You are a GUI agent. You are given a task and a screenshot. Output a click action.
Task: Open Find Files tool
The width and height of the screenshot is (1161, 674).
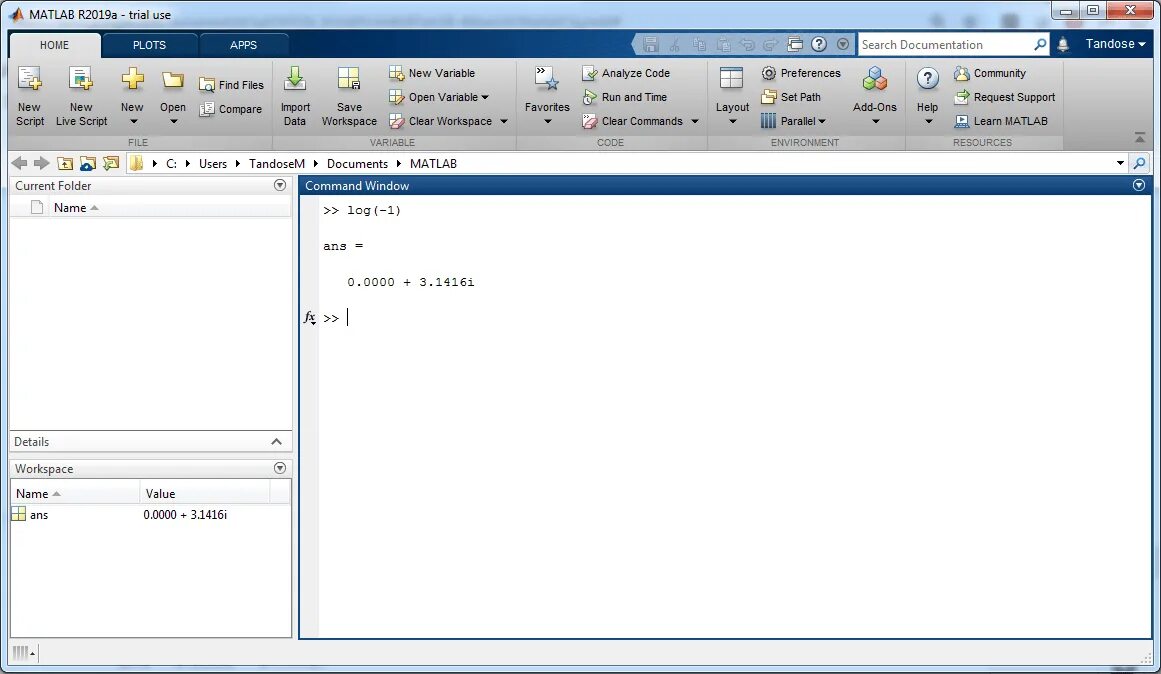pyautogui.click(x=231, y=85)
